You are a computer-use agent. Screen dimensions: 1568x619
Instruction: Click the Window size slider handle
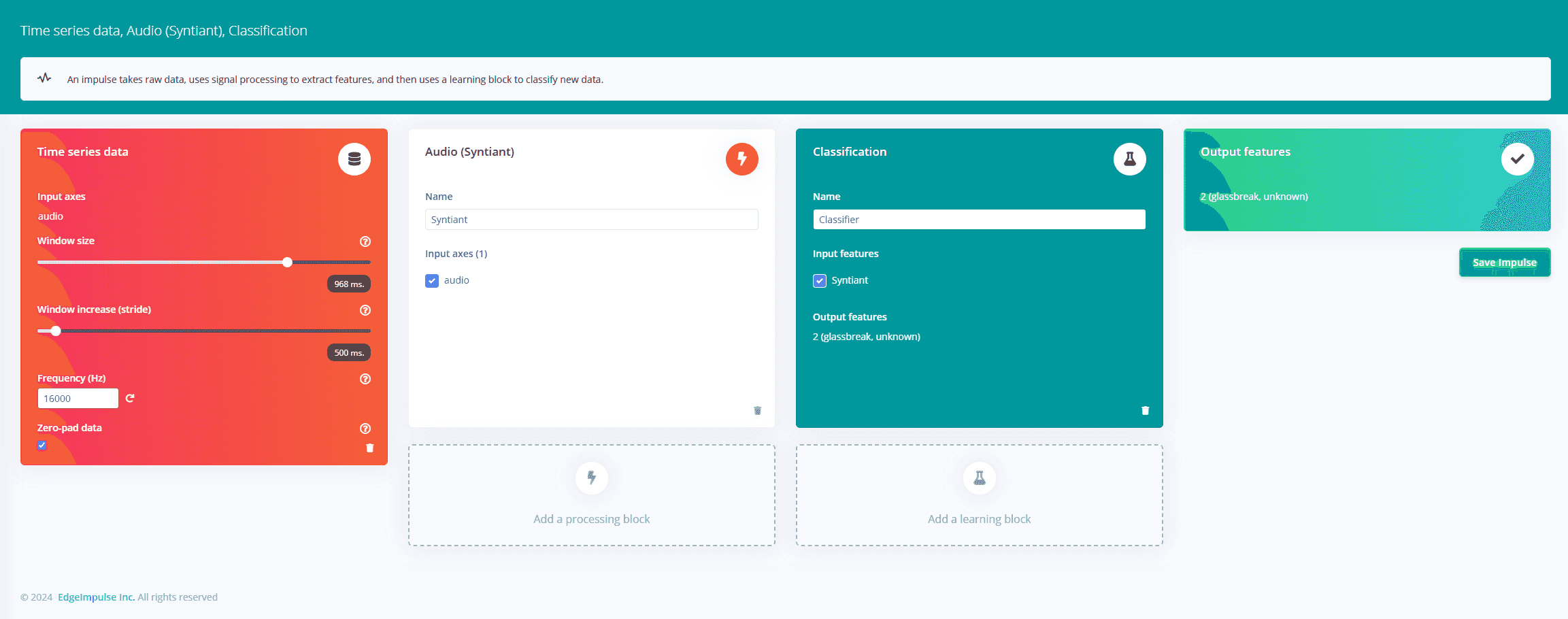[287, 263]
